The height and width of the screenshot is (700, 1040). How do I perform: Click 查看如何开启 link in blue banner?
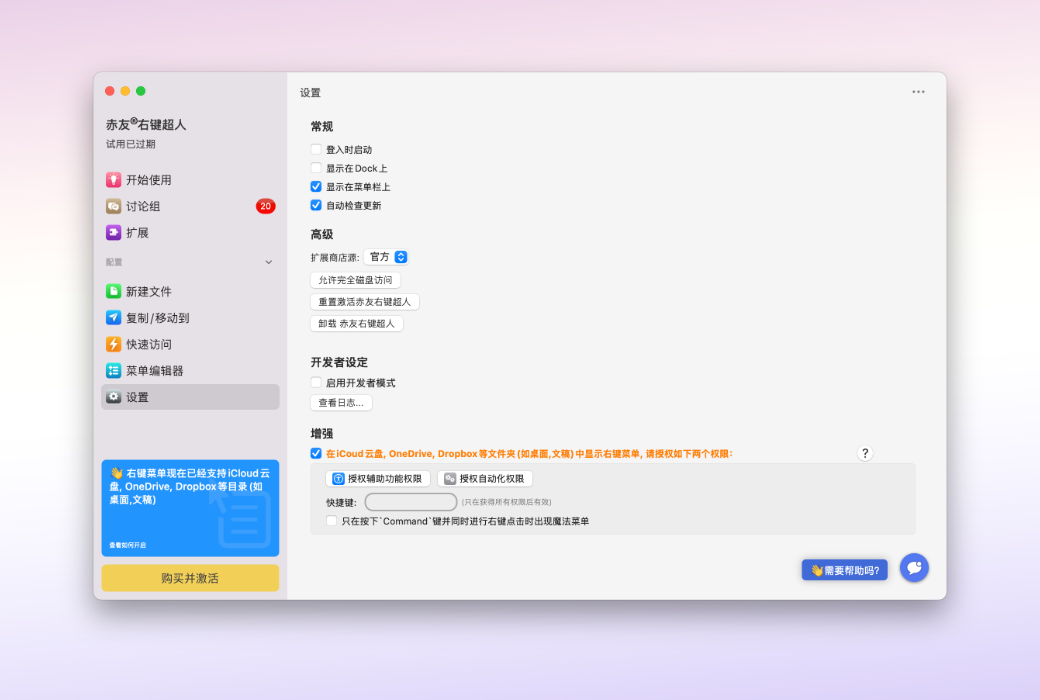coord(128,545)
